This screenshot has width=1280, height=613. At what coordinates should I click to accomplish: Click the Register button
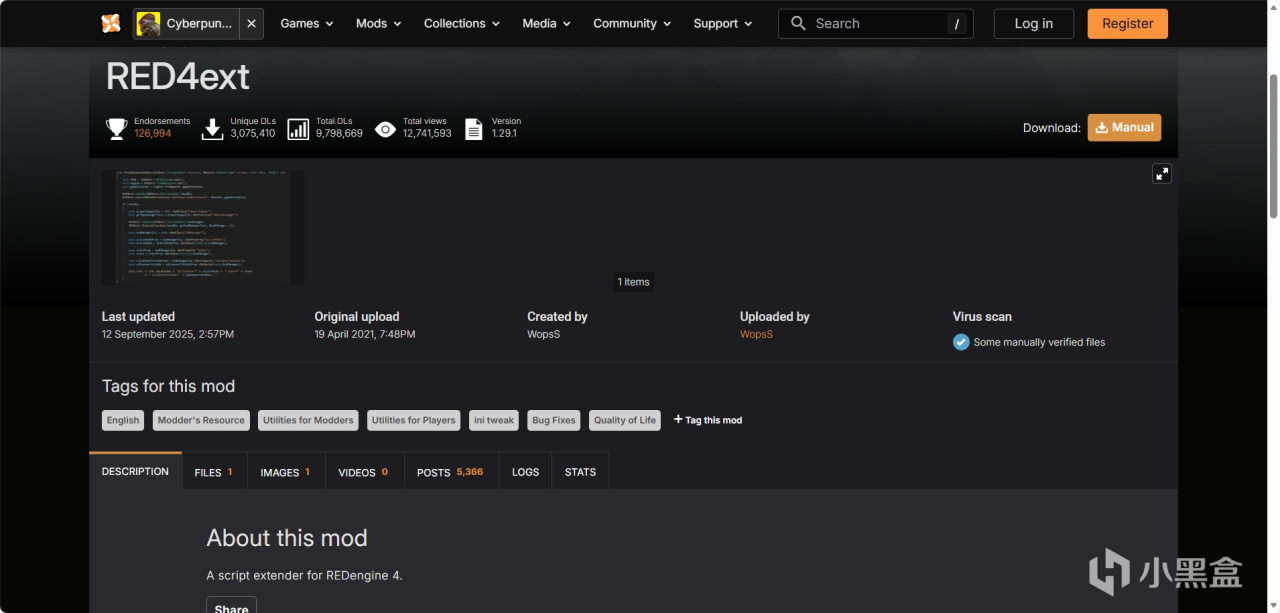pos(1127,23)
